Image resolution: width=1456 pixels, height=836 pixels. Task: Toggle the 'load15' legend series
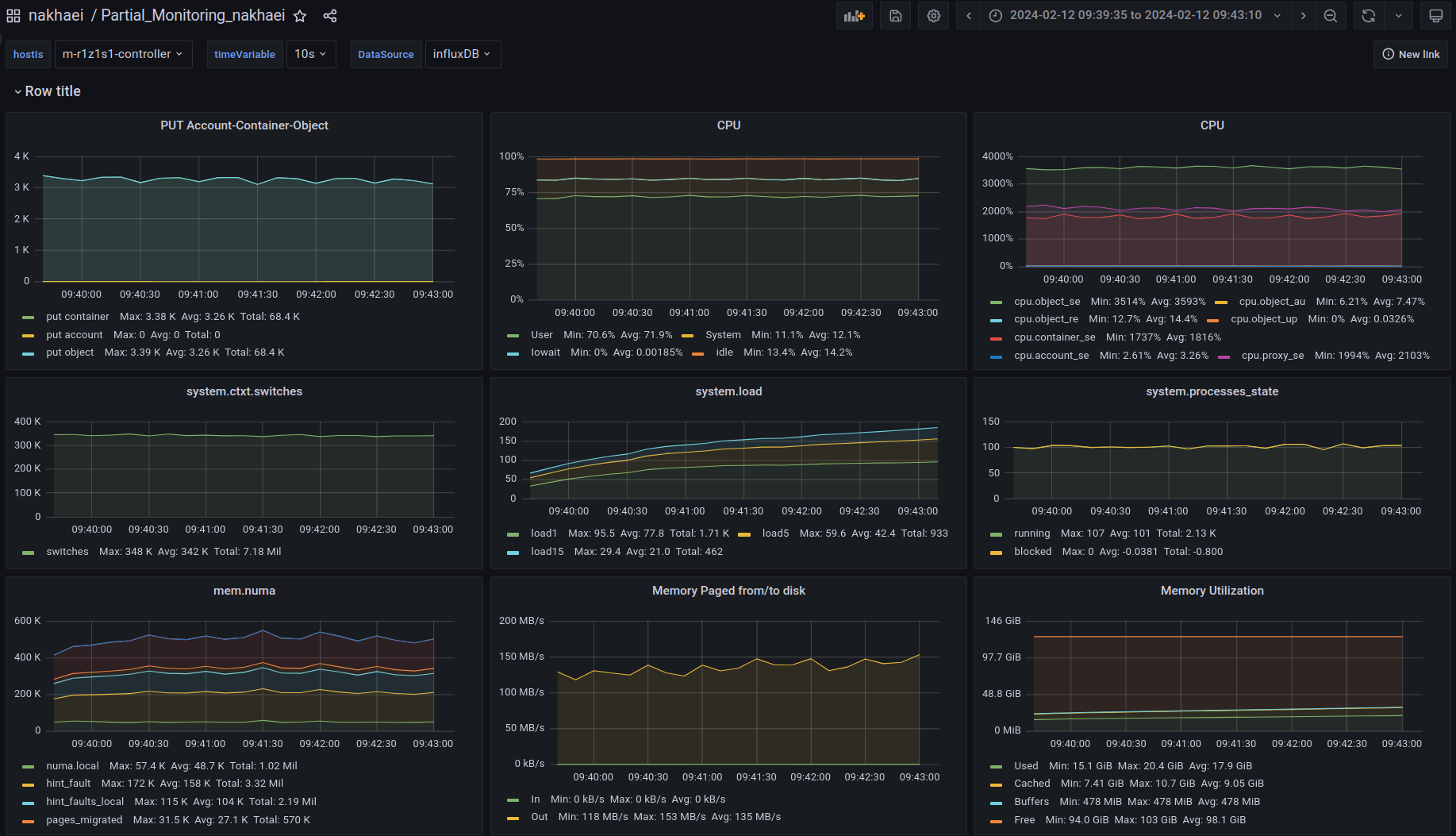point(547,552)
